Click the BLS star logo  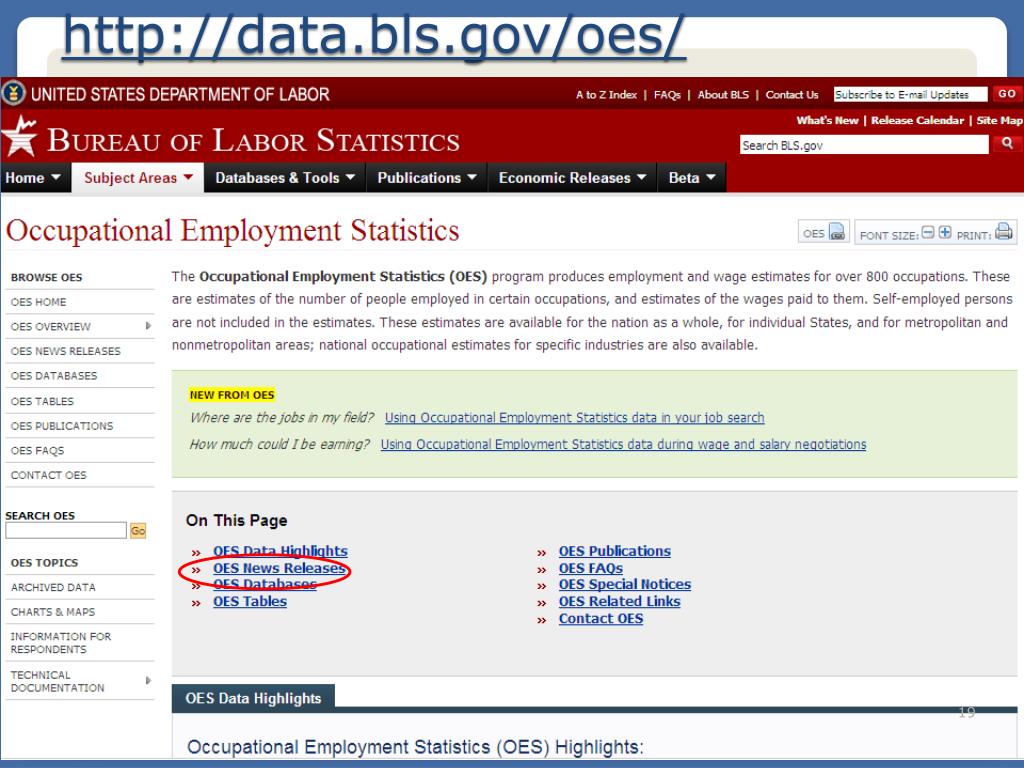(x=20, y=136)
